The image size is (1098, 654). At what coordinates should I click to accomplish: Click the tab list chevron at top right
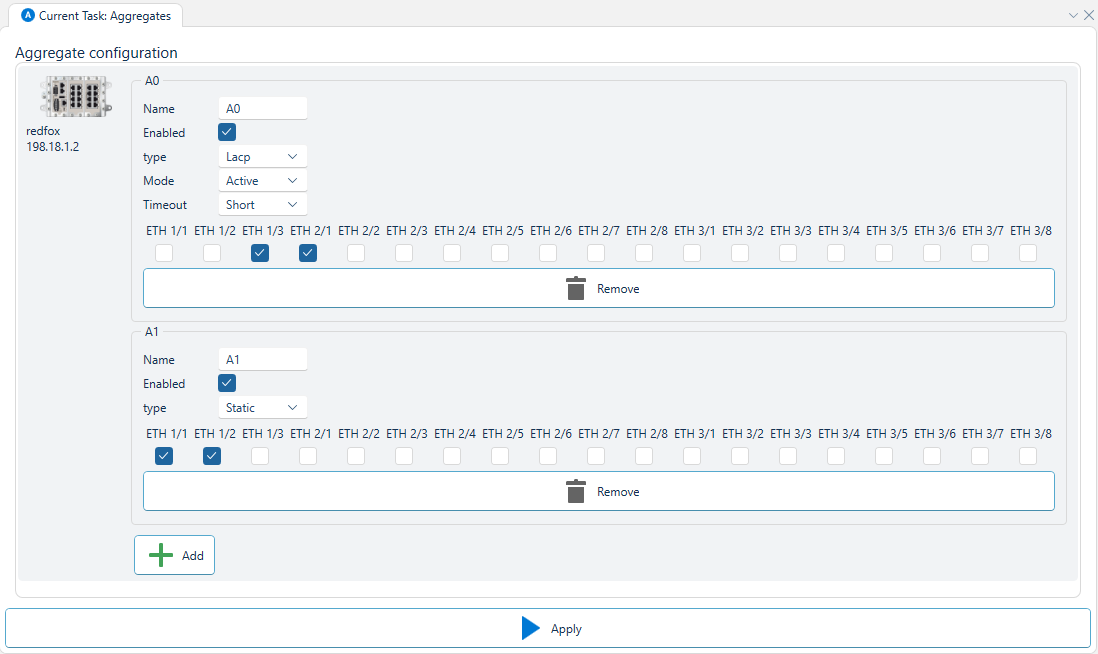click(x=1073, y=15)
